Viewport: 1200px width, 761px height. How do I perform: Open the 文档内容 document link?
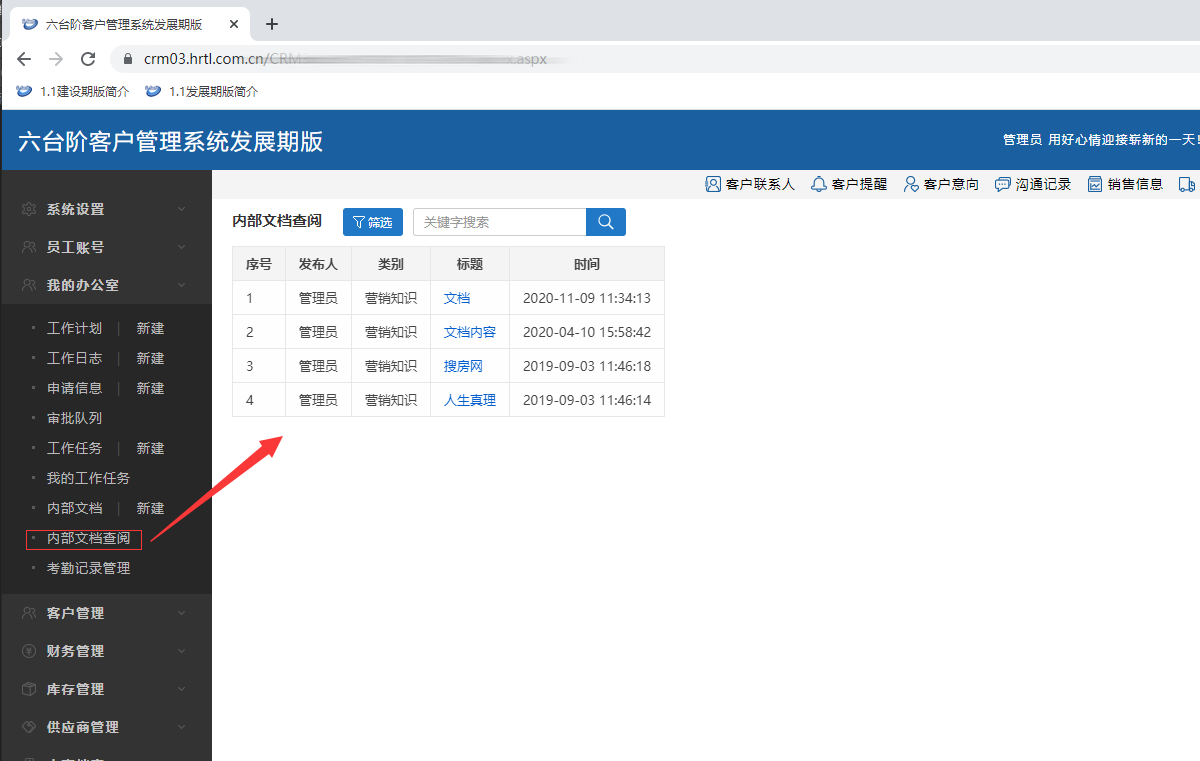[470, 332]
